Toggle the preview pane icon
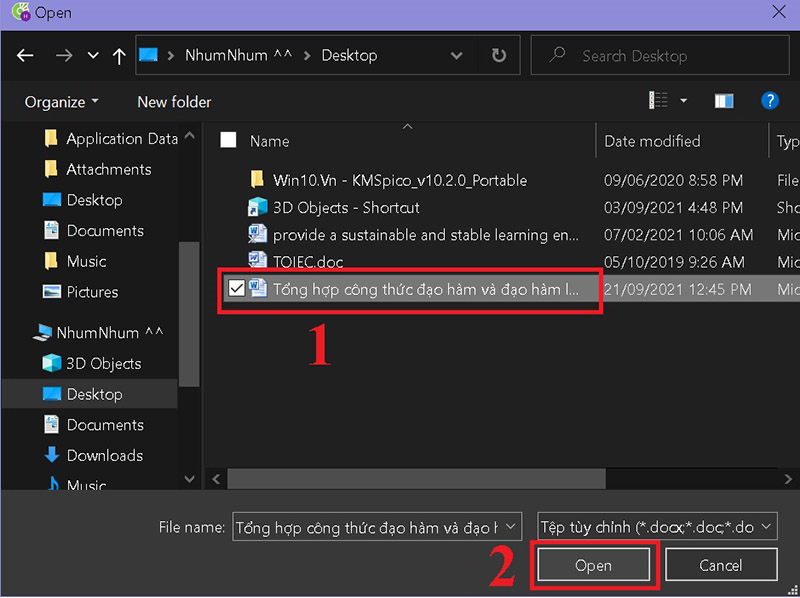 click(x=724, y=101)
